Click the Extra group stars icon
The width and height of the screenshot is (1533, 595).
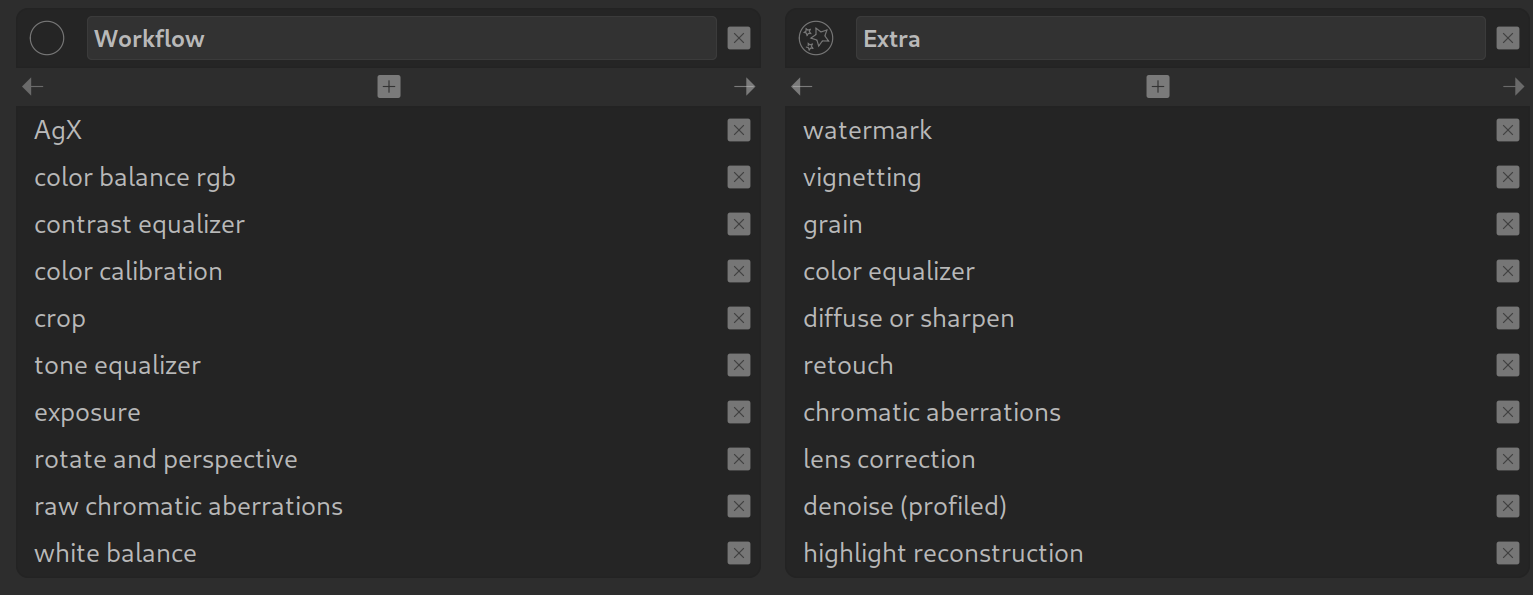click(816, 39)
